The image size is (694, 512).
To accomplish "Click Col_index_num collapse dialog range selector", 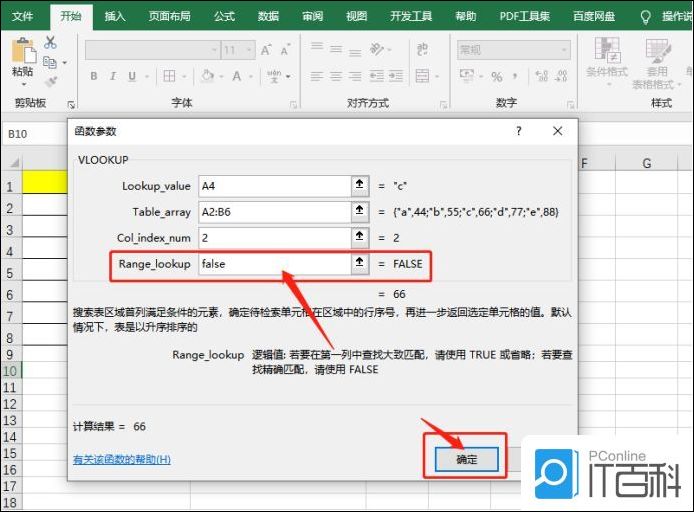I will pyautogui.click(x=360, y=238).
